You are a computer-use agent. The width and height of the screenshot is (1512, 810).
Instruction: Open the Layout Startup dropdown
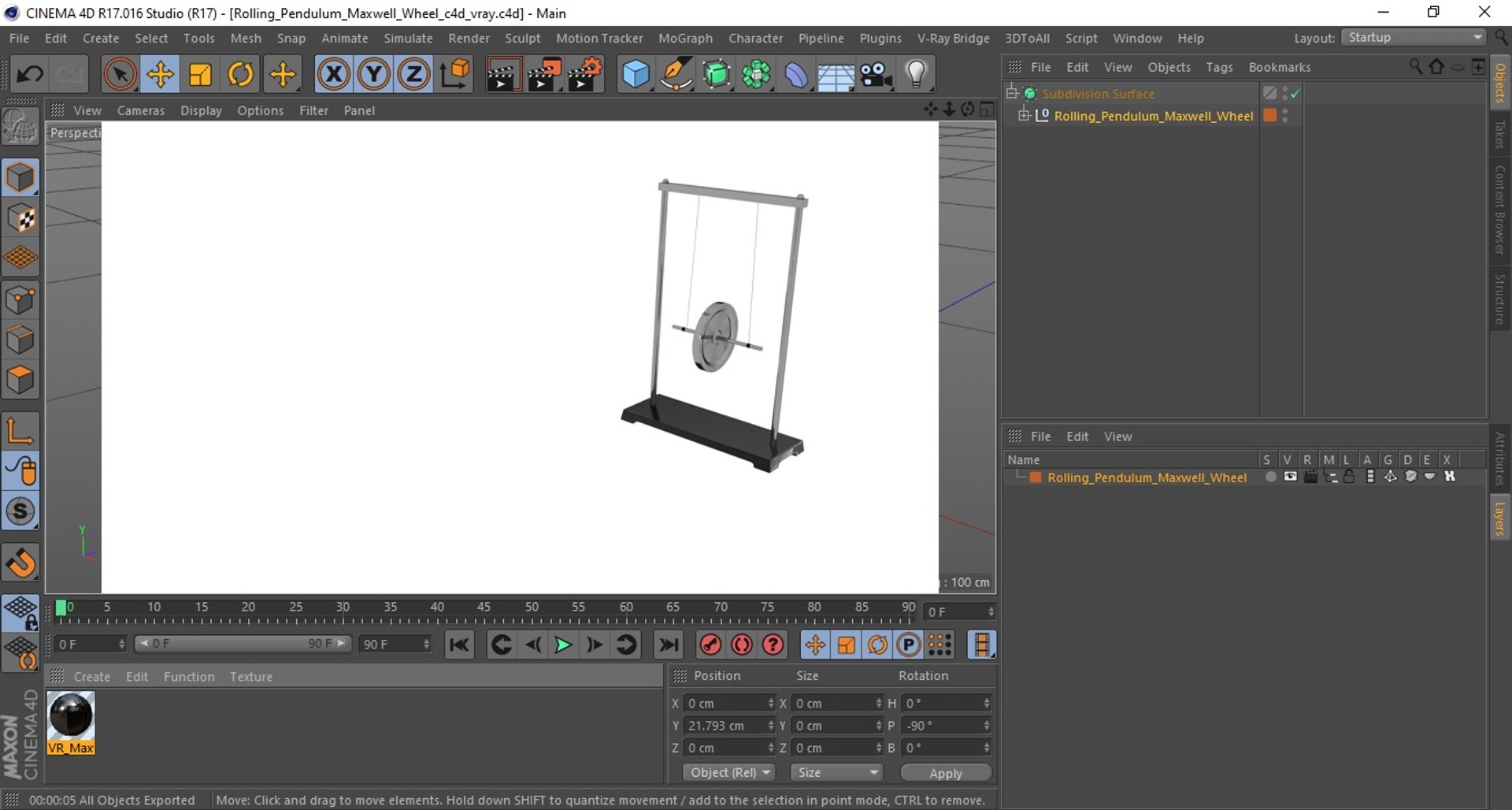(1414, 38)
